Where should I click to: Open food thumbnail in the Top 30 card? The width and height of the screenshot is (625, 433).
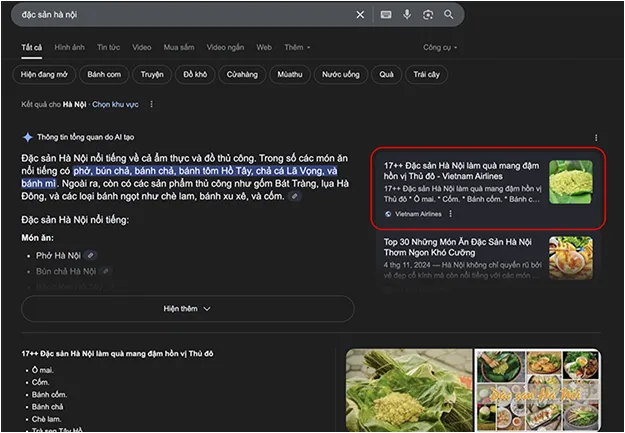(x=571, y=258)
